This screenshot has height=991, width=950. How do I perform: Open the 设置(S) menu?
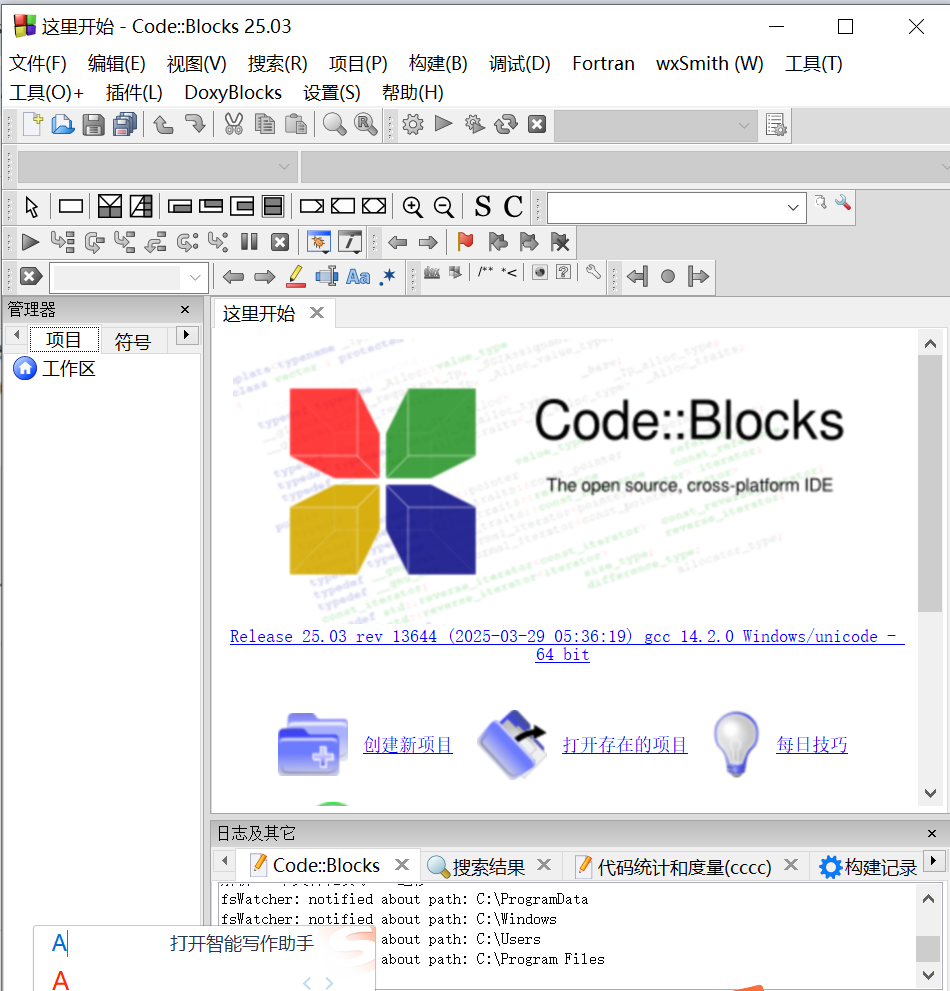(x=332, y=93)
